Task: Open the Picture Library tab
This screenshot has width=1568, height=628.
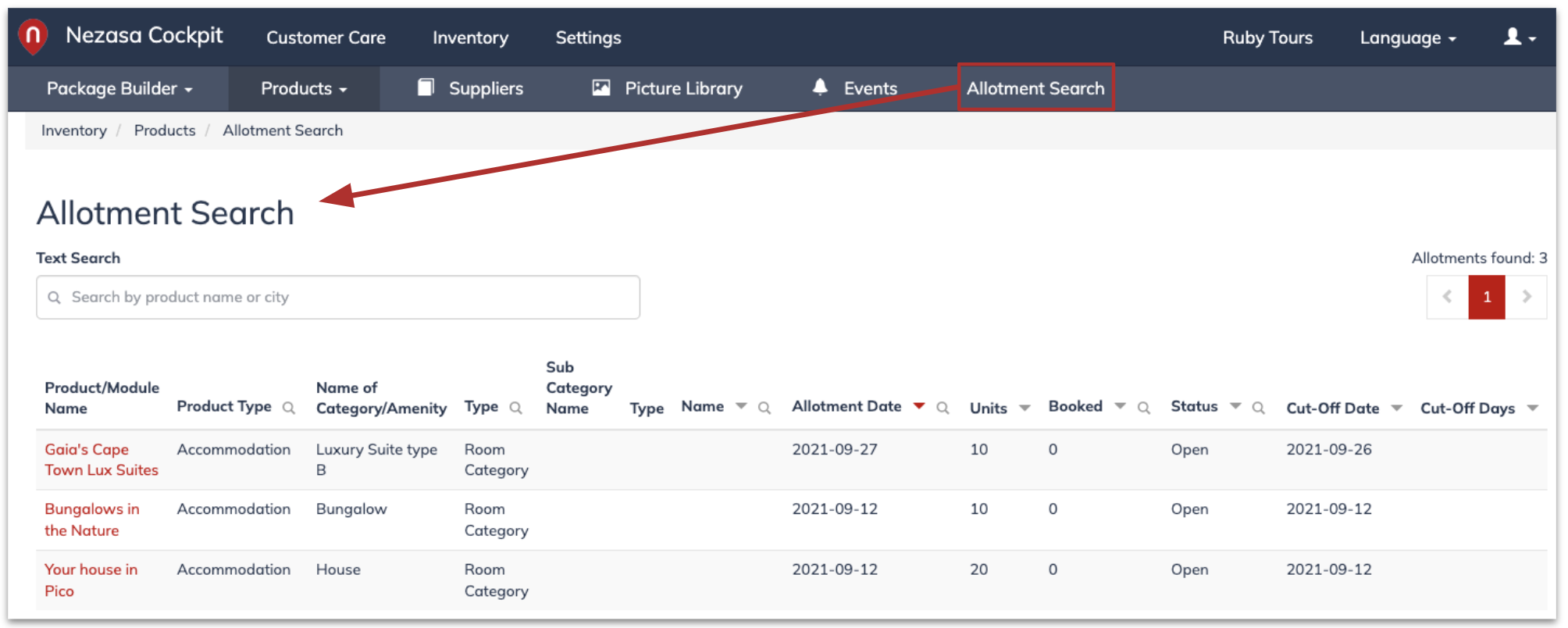Action: point(668,88)
